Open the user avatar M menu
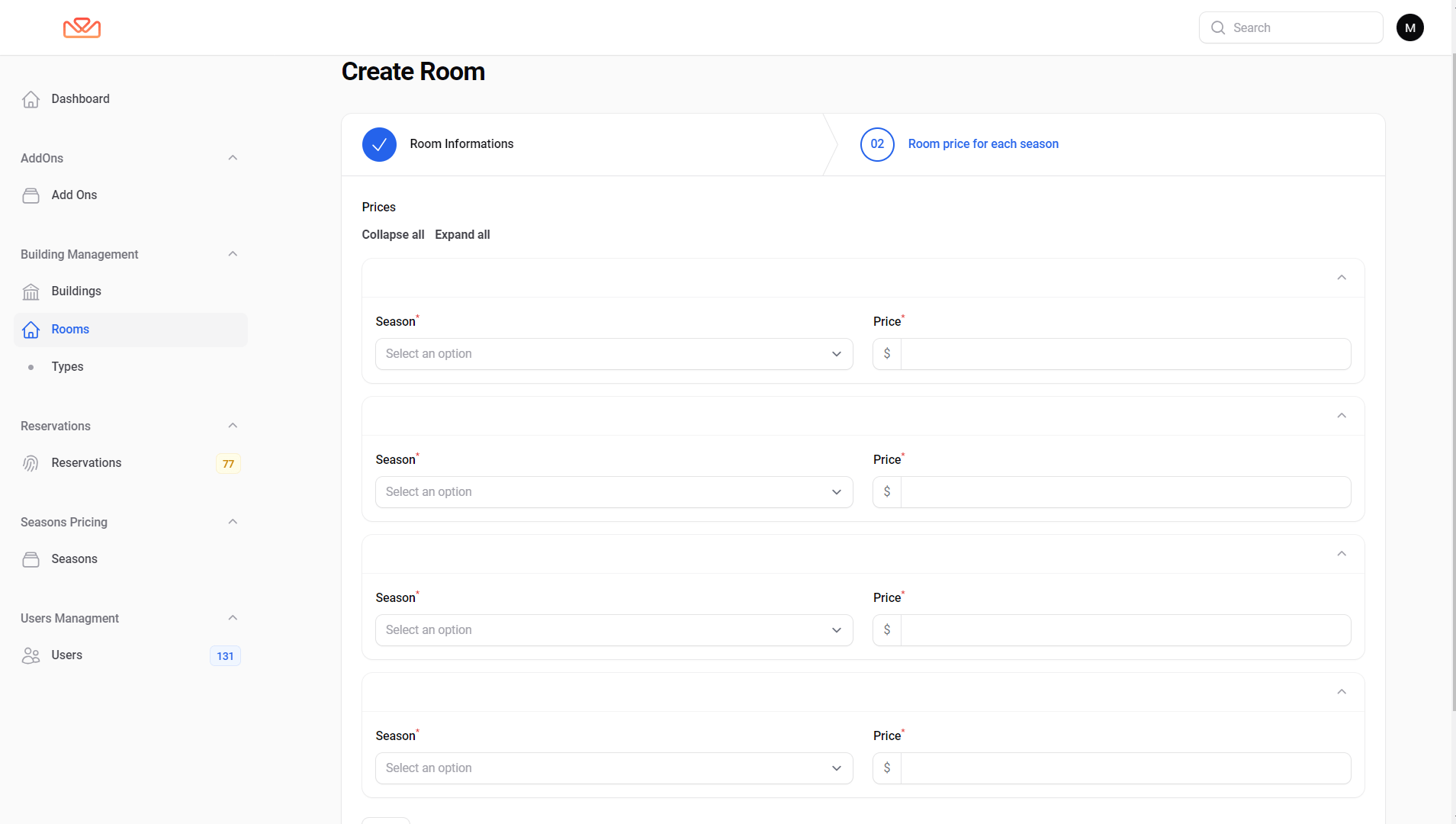1456x824 pixels. click(x=1409, y=27)
